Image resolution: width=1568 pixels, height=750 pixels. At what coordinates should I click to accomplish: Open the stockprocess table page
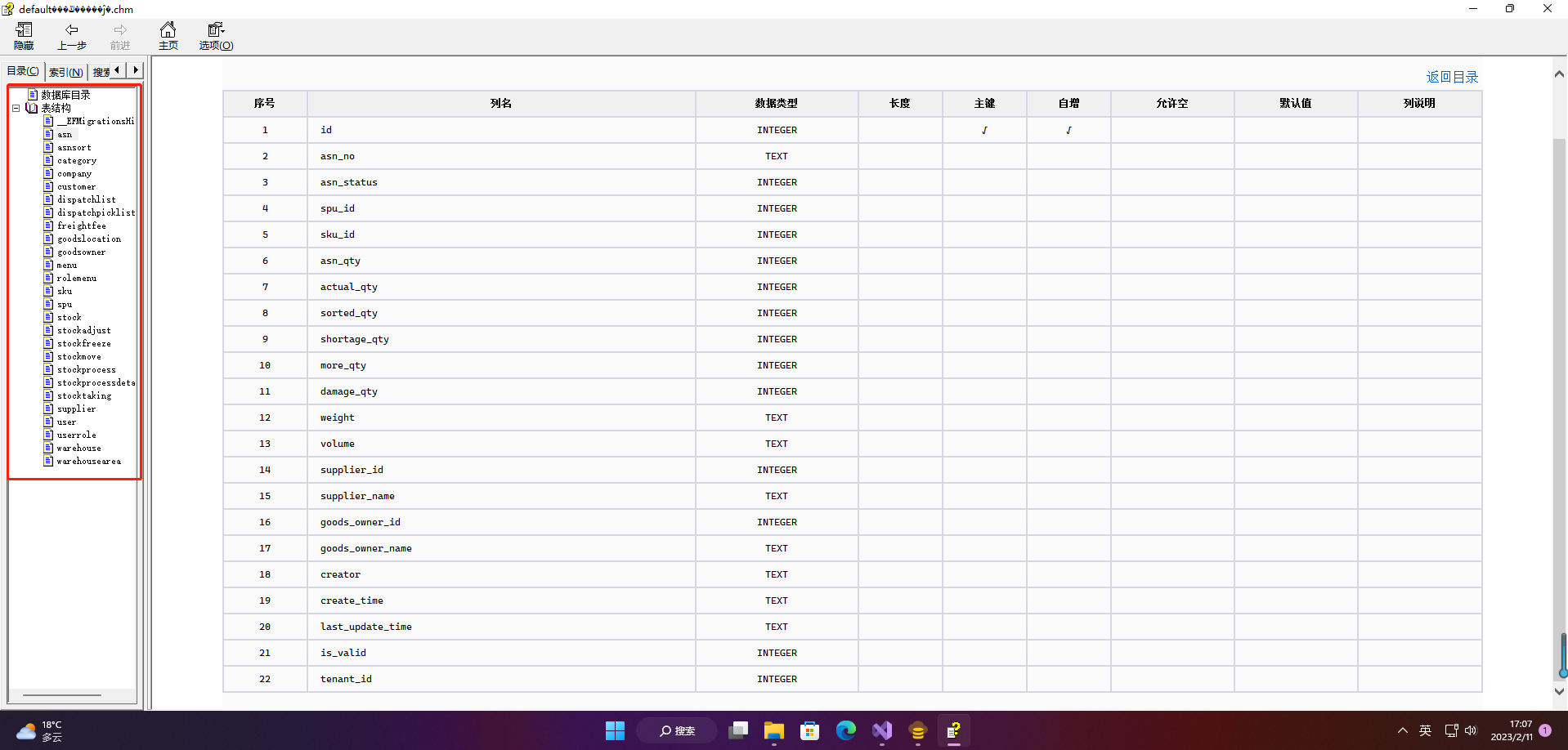(x=87, y=369)
